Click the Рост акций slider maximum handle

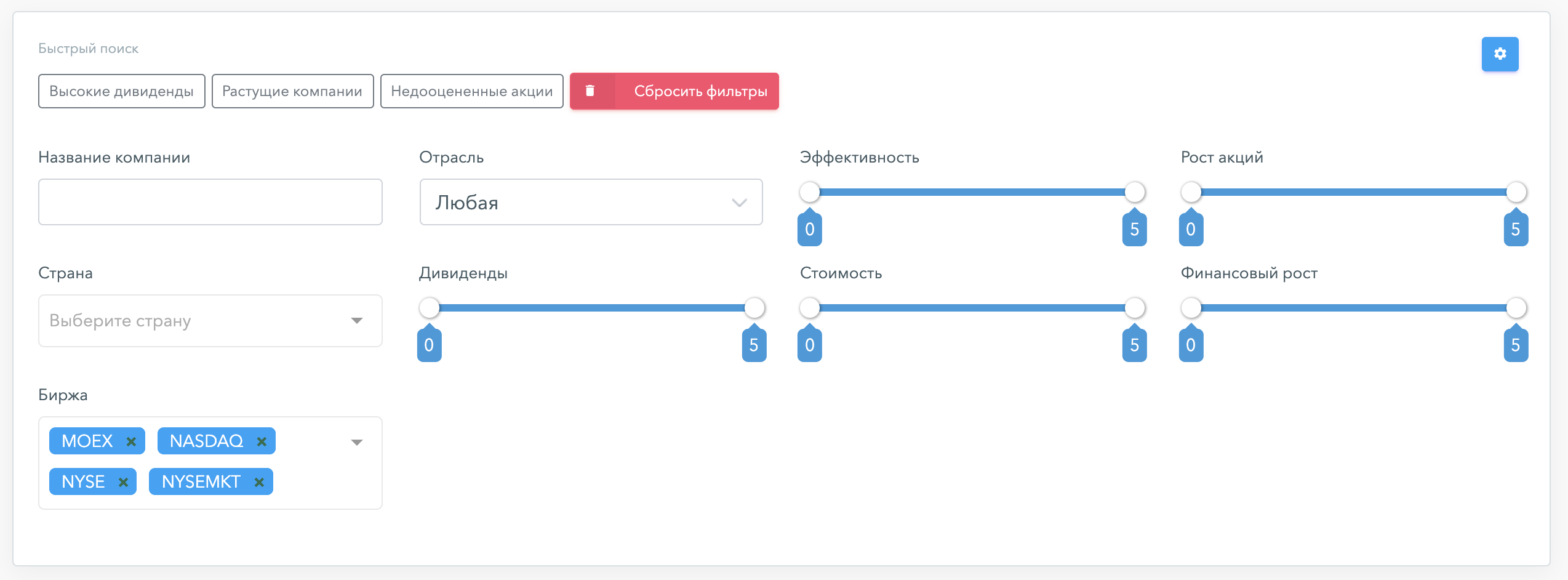pos(1516,192)
